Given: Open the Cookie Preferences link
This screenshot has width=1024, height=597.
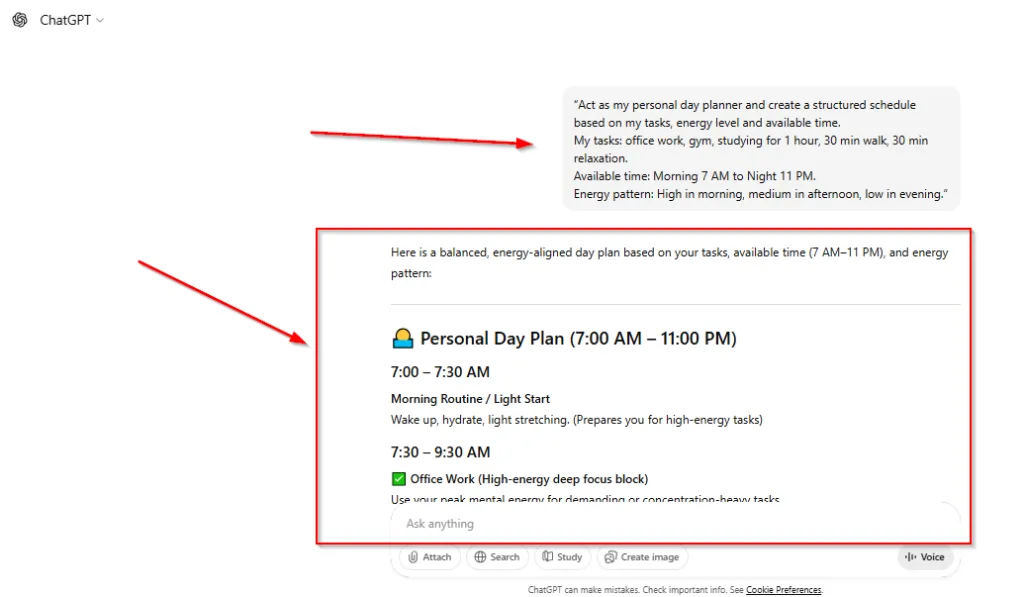Looking at the screenshot, I should [x=783, y=590].
